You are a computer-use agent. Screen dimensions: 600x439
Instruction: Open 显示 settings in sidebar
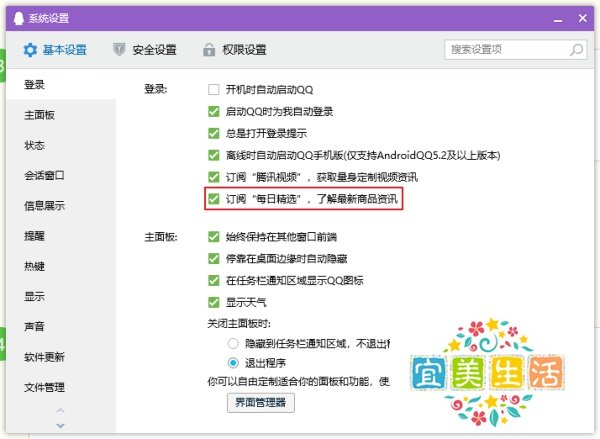61,296
